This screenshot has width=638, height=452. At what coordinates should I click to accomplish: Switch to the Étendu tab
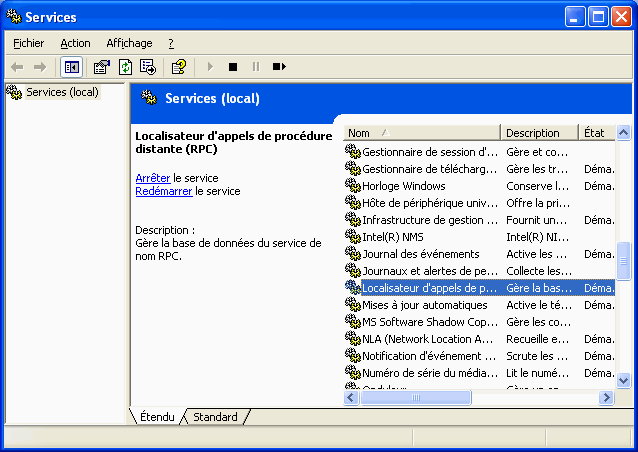click(x=157, y=417)
